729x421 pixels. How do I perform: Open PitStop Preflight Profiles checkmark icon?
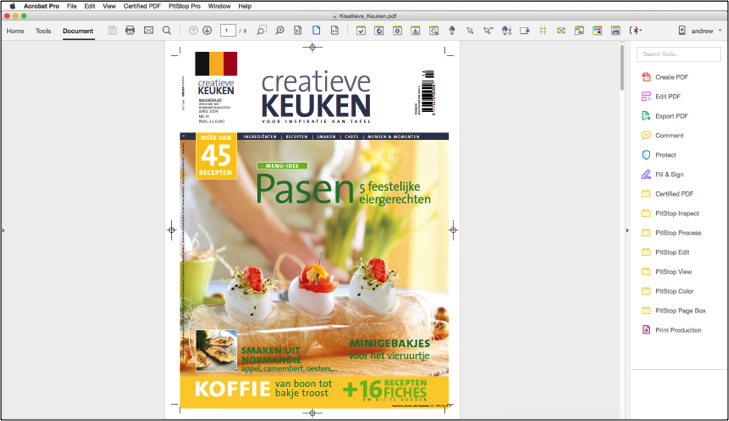tap(361, 31)
